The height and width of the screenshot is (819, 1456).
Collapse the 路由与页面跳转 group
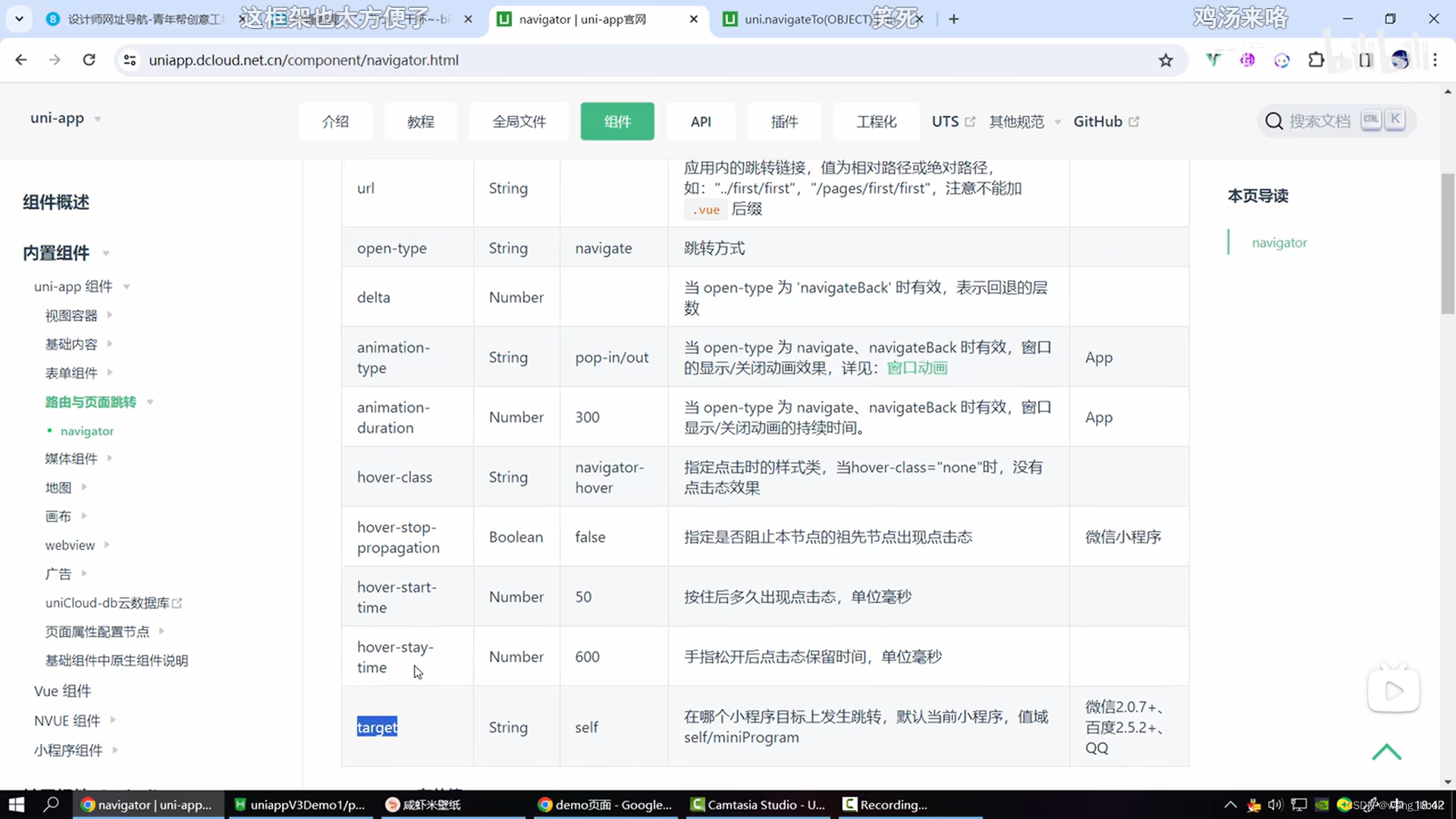tap(99, 401)
